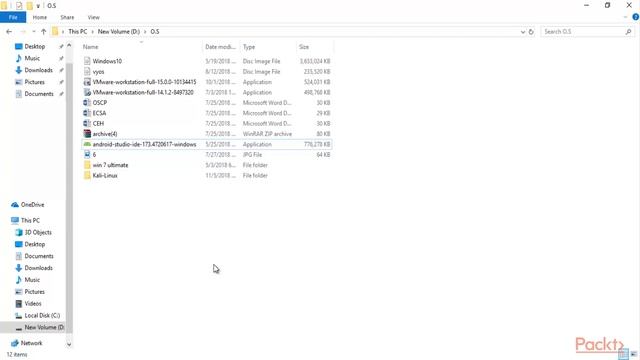Switch to Details view layout icon
This screenshot has height=360, width=640.
pyautogui.click(x=623, y=354)
